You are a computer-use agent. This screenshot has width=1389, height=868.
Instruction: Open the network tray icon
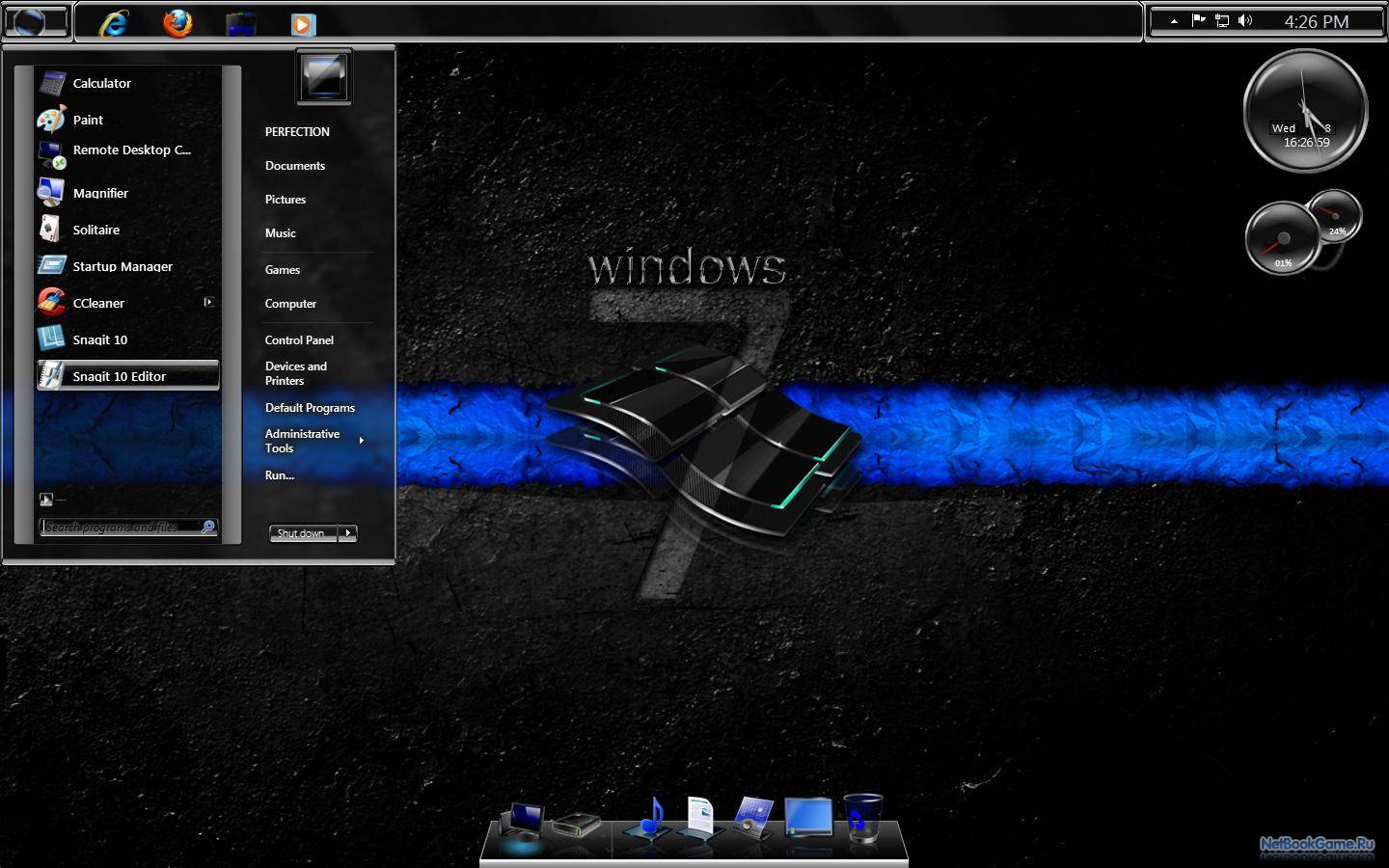1222,20
